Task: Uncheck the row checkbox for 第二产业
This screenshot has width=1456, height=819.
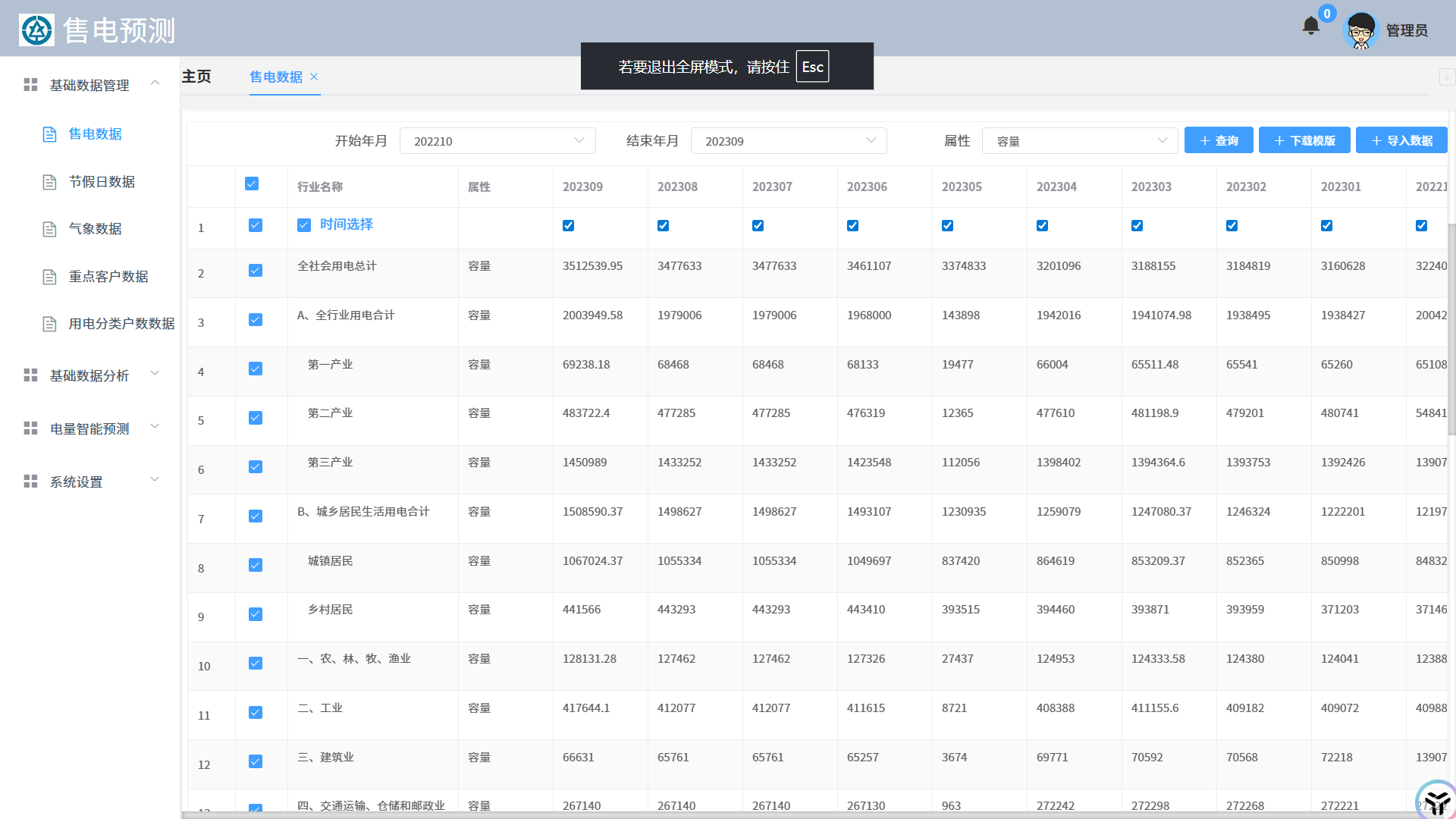Action: [256, 418]
